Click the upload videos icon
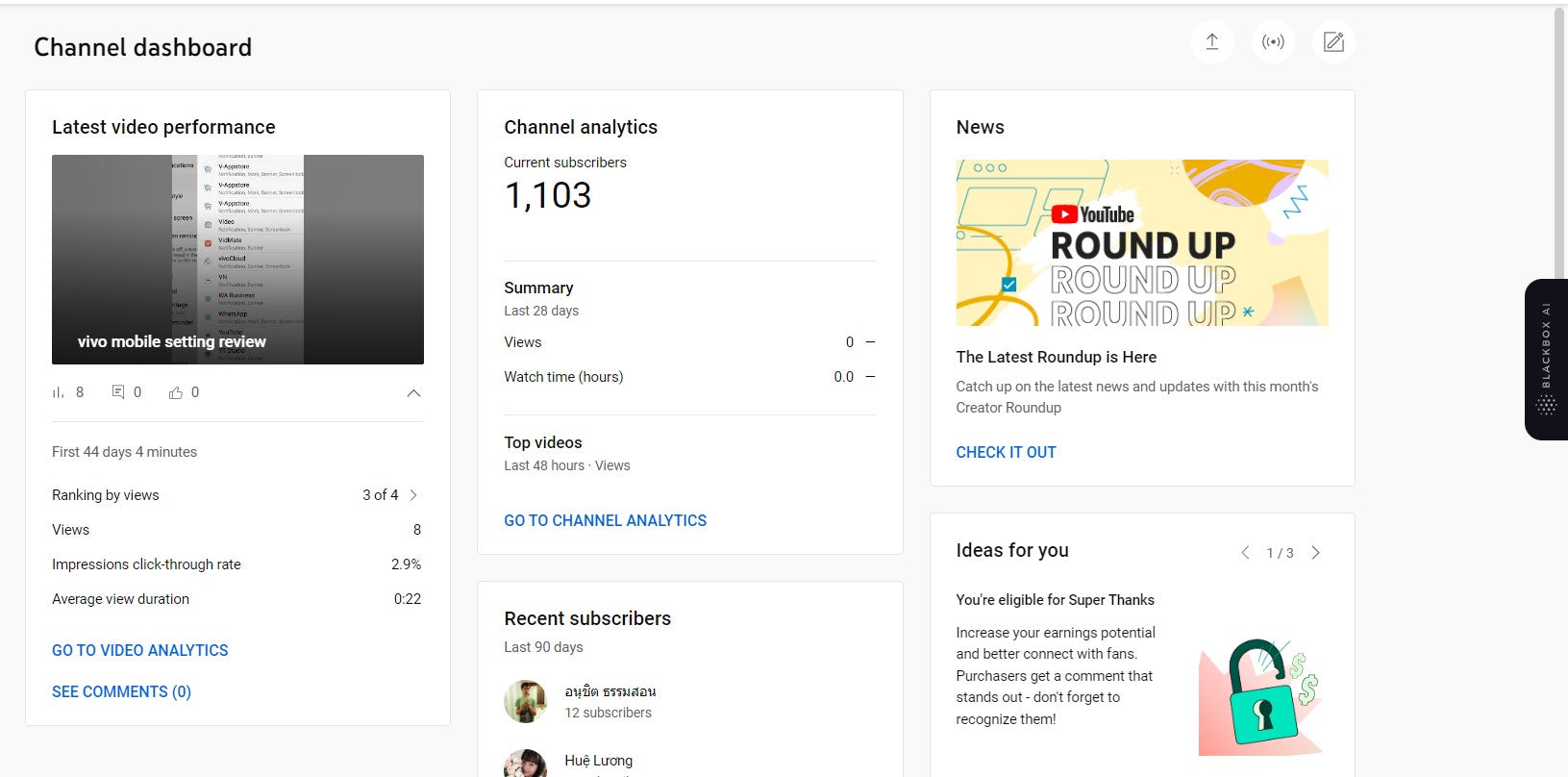 point(1212,42)
